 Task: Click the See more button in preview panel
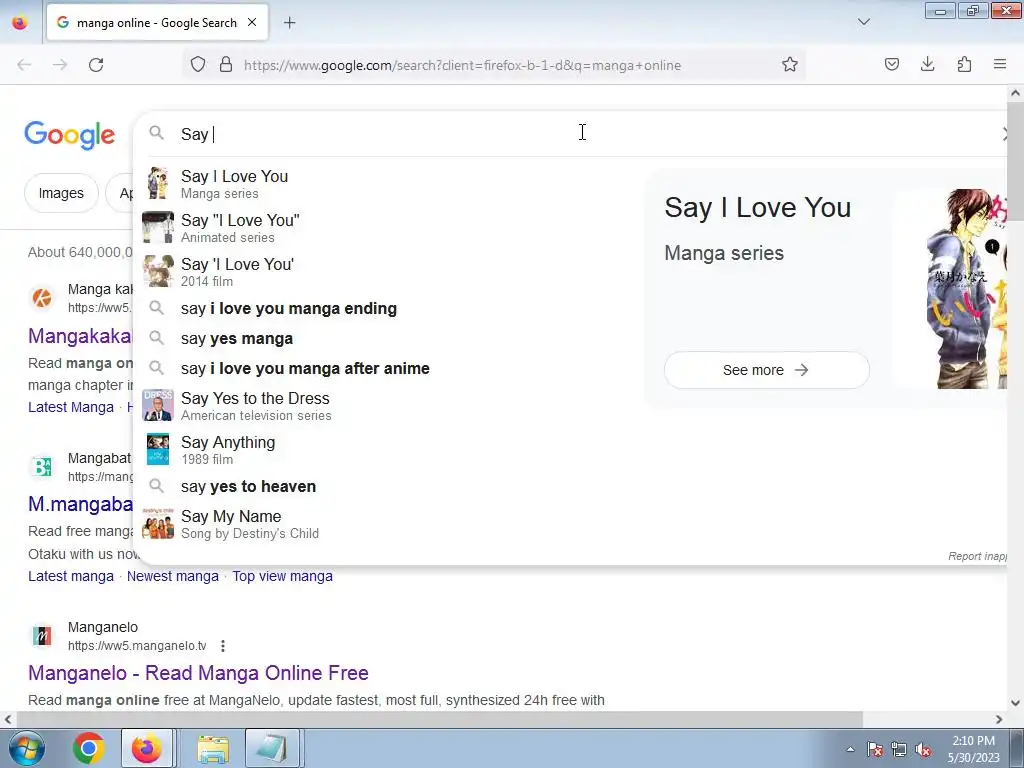click(766, 370)
